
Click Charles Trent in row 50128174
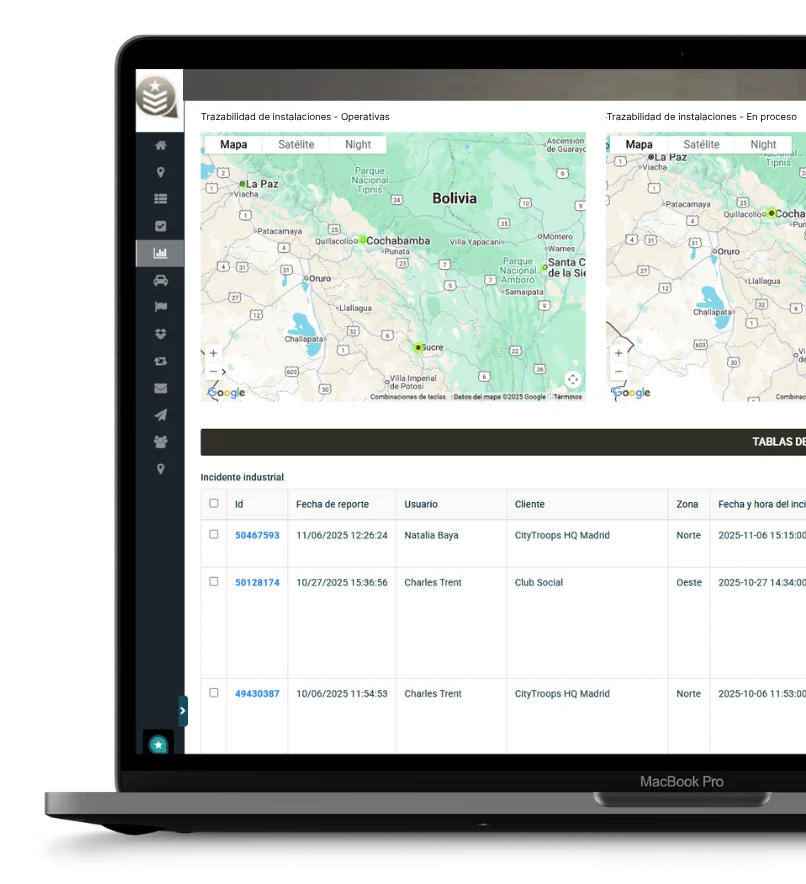tap(433, 582)
